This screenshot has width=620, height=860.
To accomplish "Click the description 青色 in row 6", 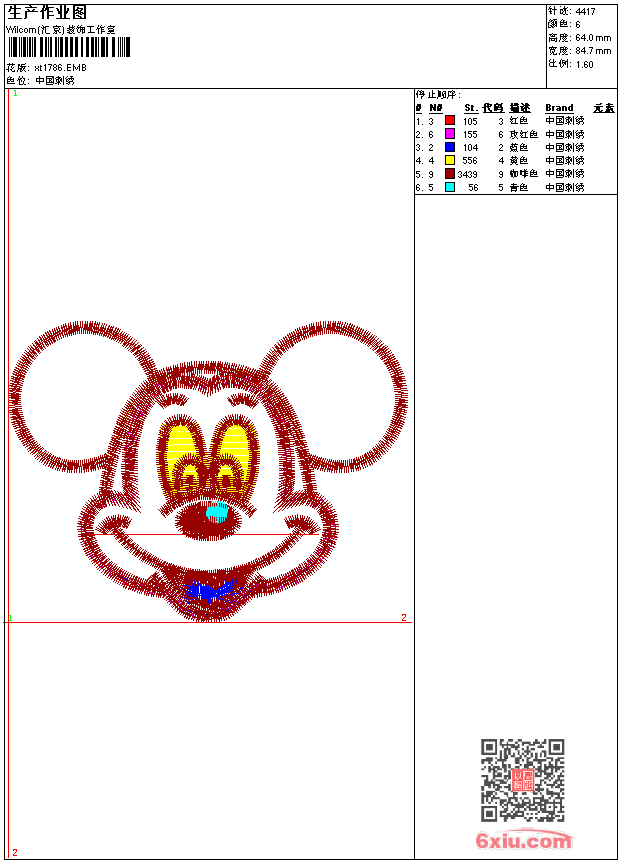I will 518,188.
